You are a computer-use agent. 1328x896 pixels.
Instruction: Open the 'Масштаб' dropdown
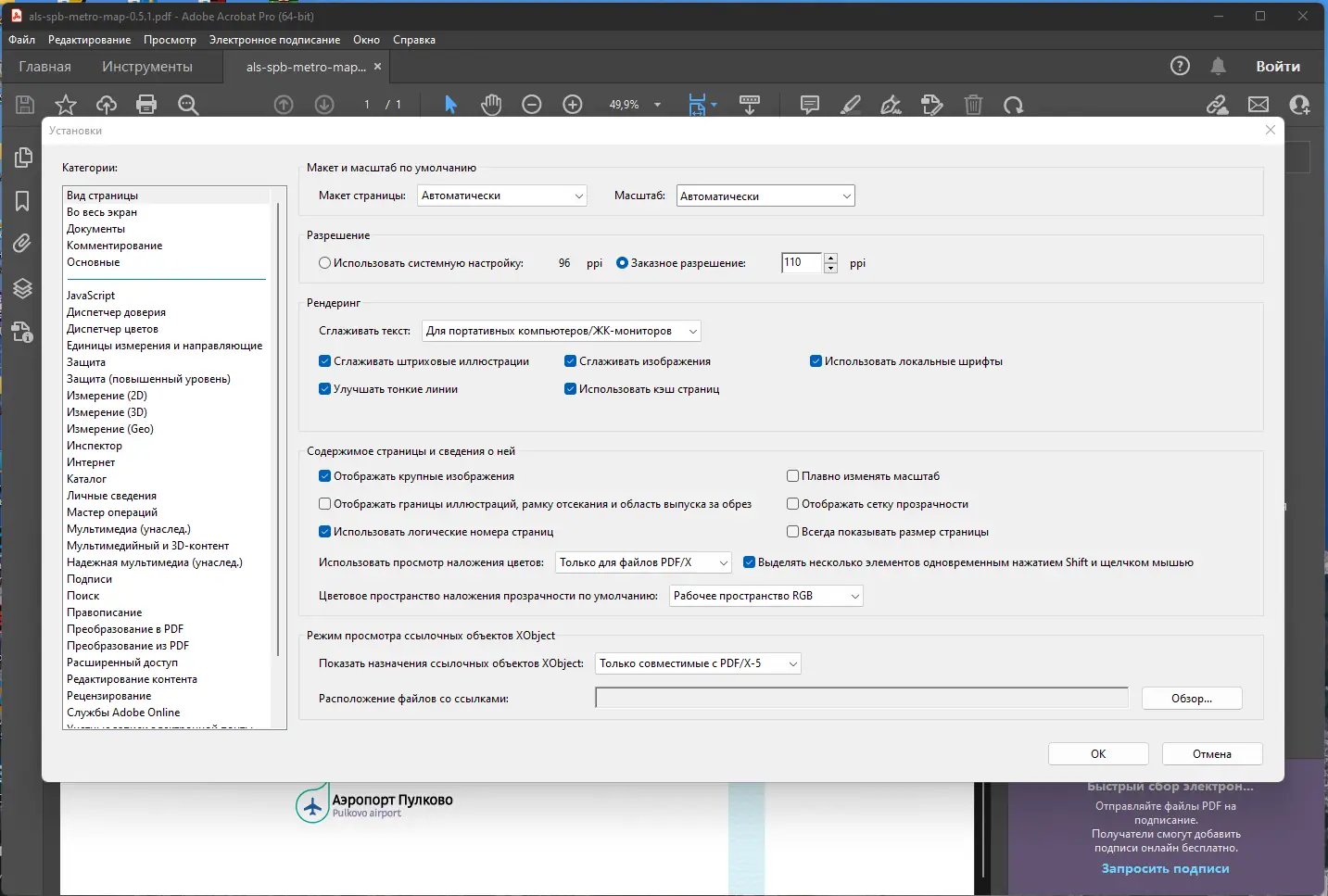point(765,196)
